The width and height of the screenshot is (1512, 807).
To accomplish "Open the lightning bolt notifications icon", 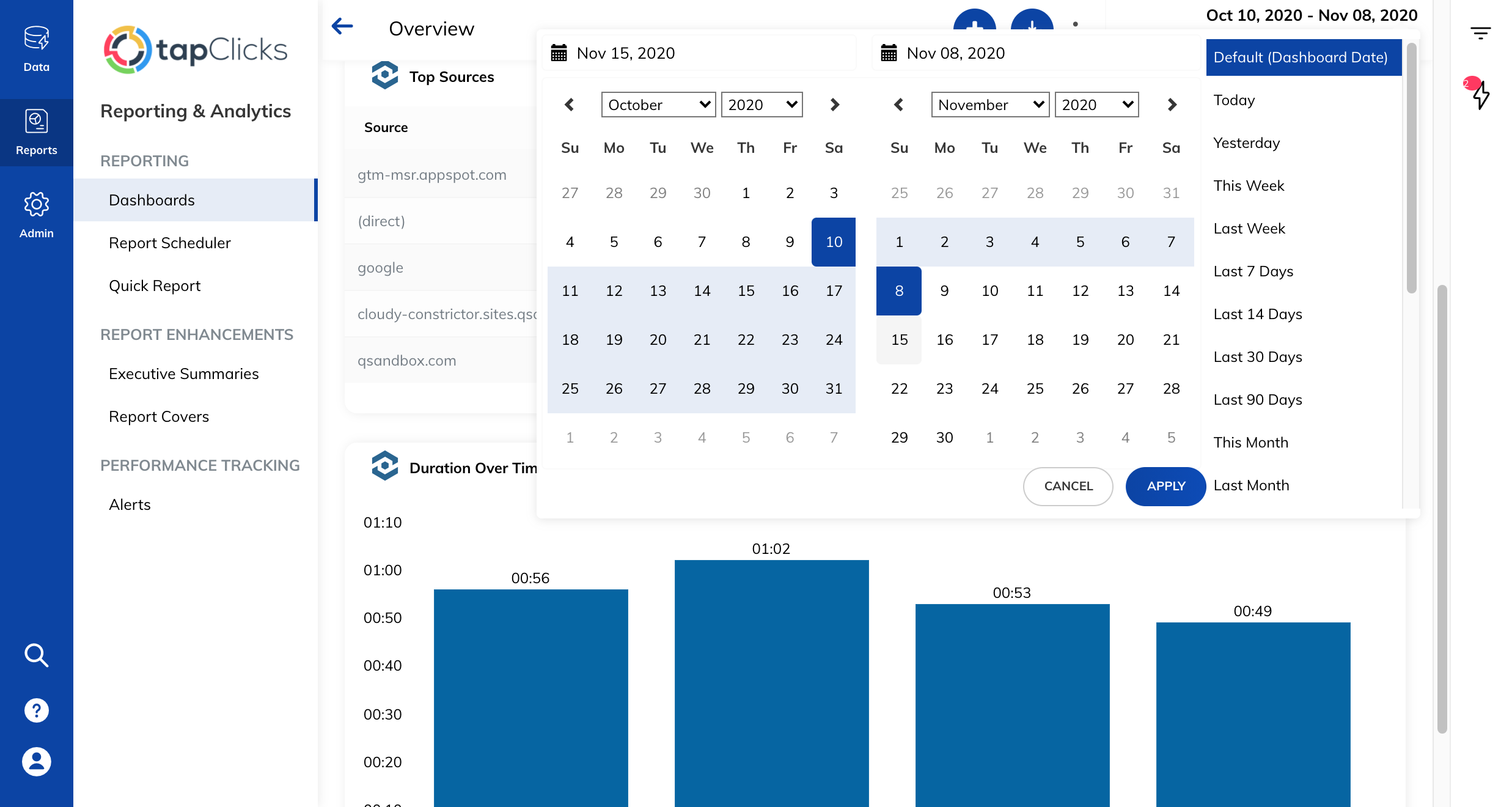I will [1481, 95].
